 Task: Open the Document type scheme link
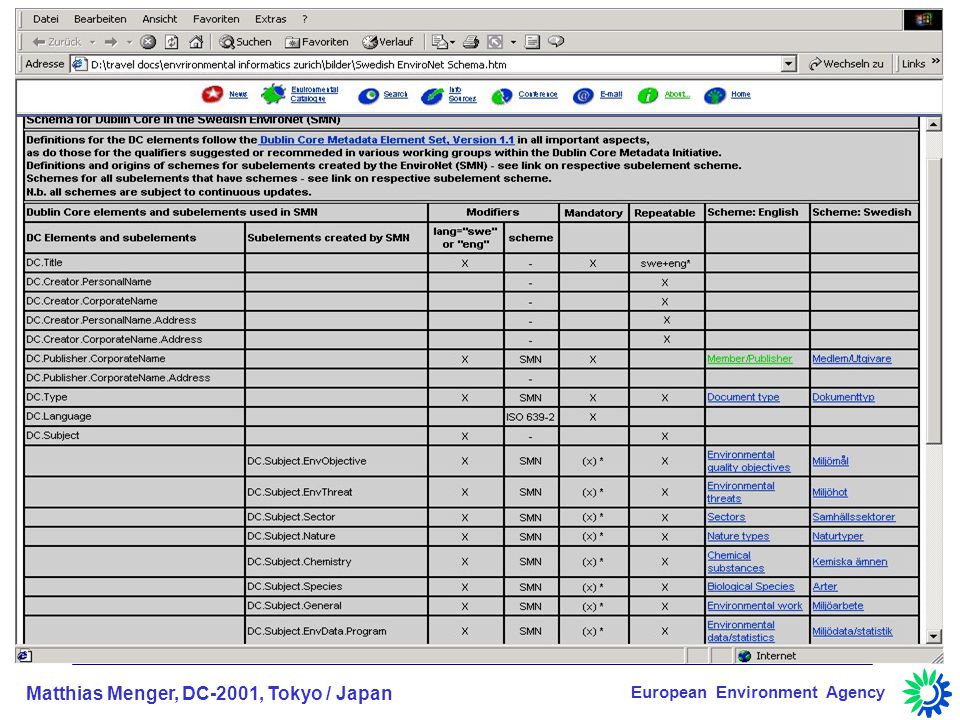coord(743,397)
